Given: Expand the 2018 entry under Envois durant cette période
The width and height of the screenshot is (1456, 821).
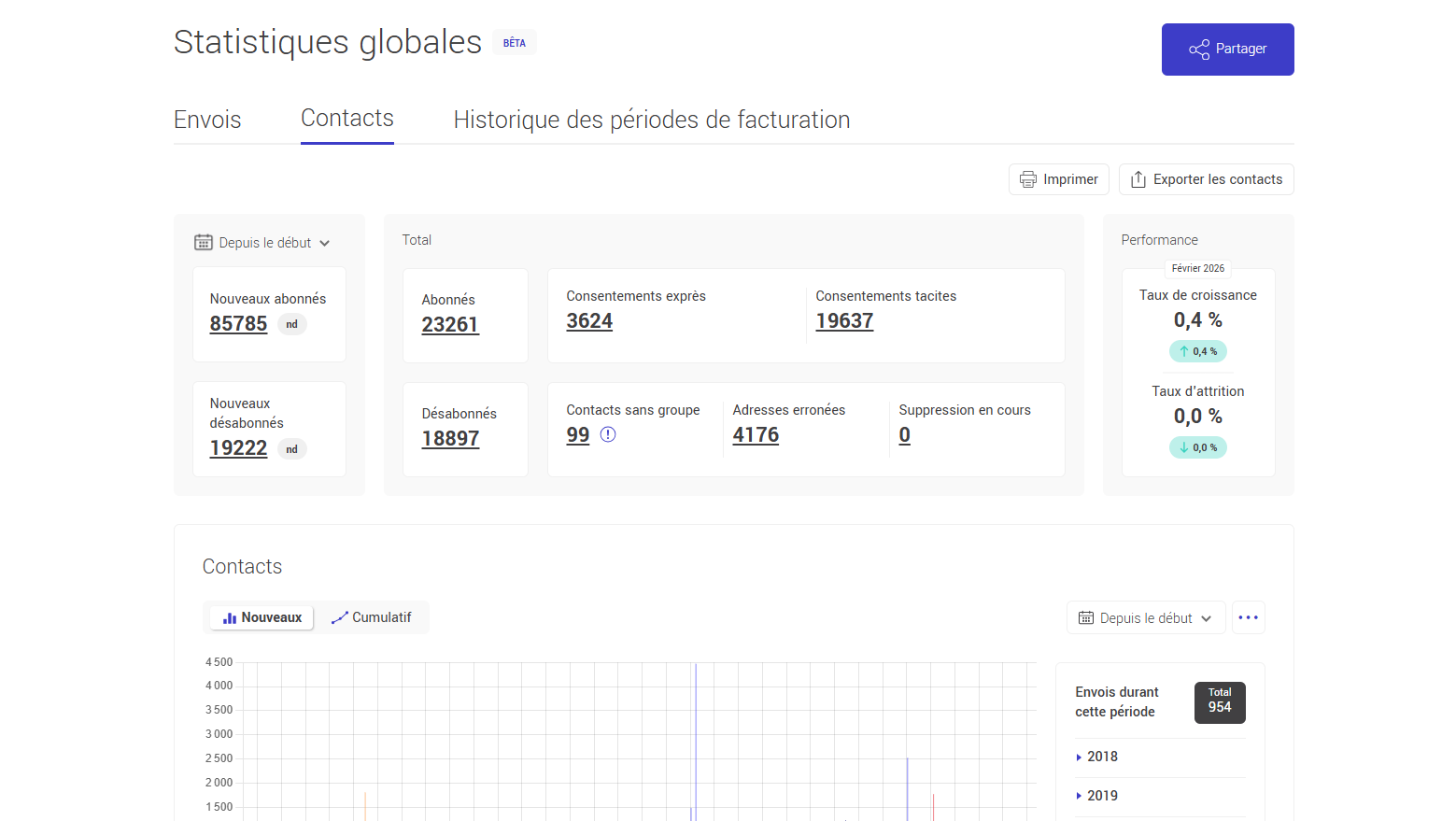Looking at the screenshot, I should (1102, 757).
